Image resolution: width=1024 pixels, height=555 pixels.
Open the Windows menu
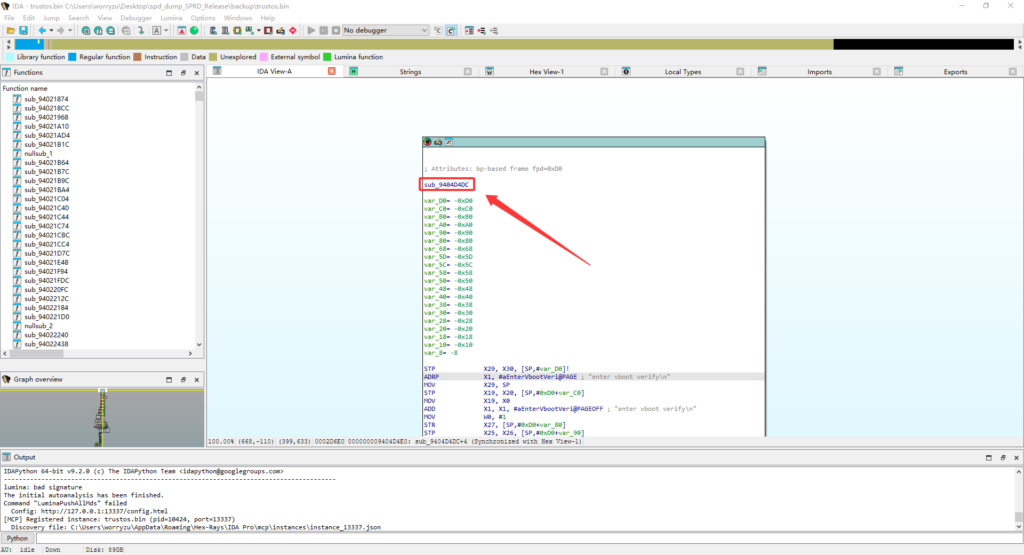point(238,18)
